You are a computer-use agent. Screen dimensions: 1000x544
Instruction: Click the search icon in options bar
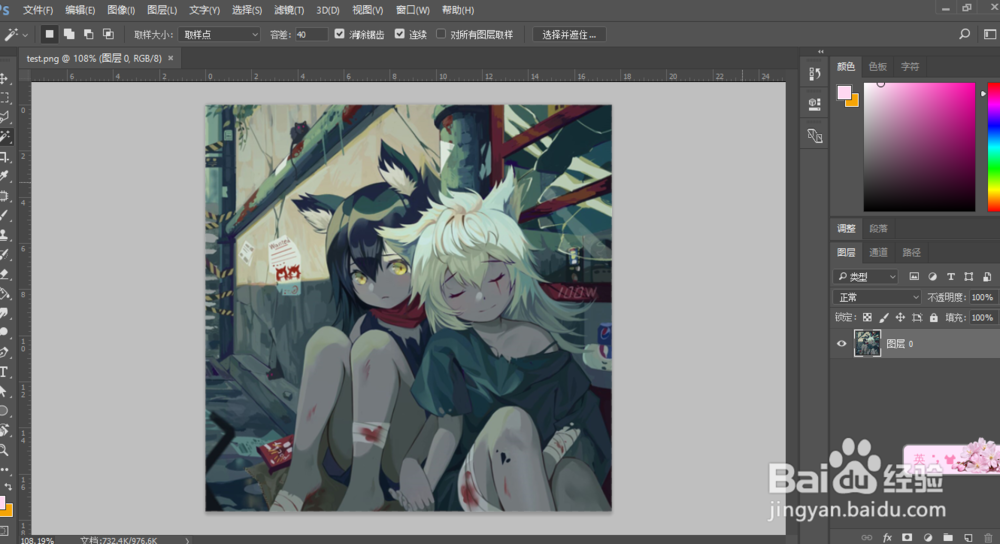coord(964,34)
